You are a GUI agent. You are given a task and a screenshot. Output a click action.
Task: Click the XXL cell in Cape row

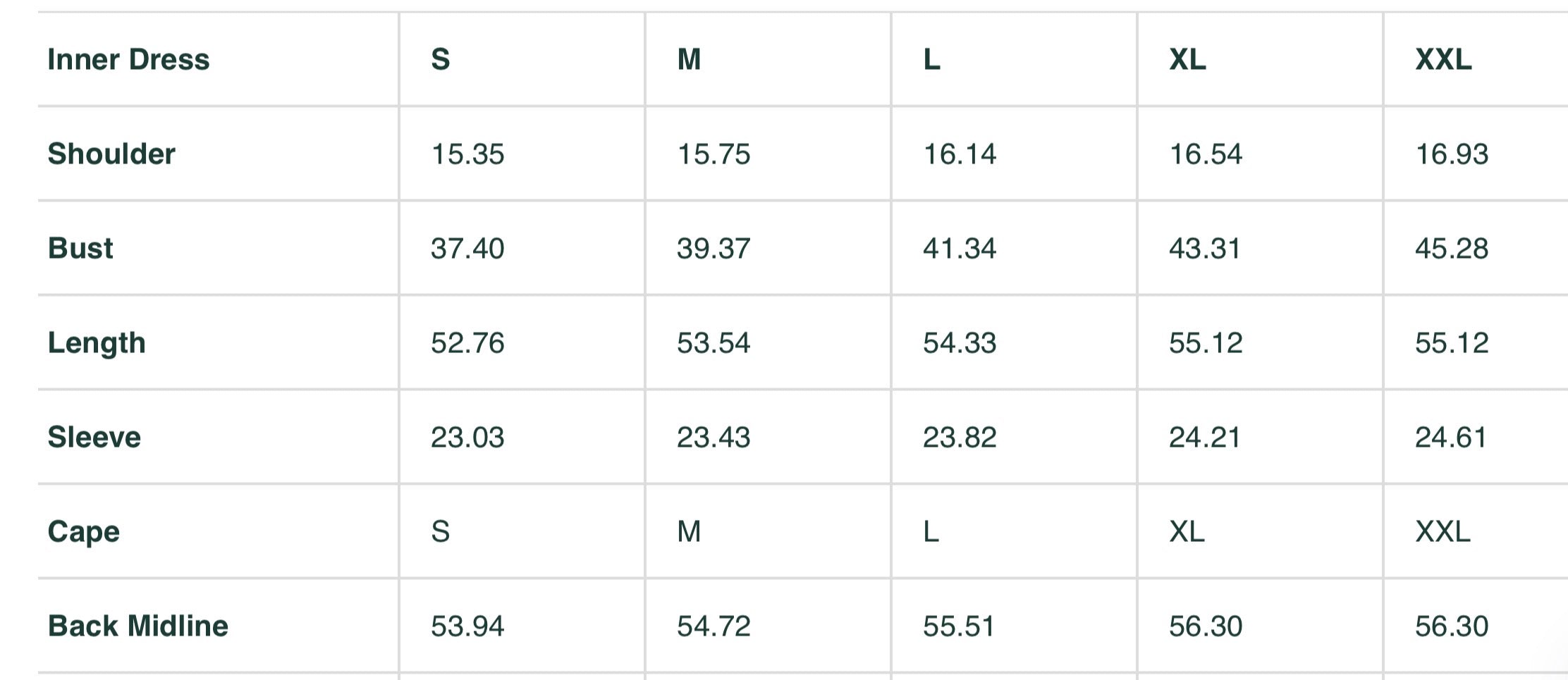(1443, 531)
